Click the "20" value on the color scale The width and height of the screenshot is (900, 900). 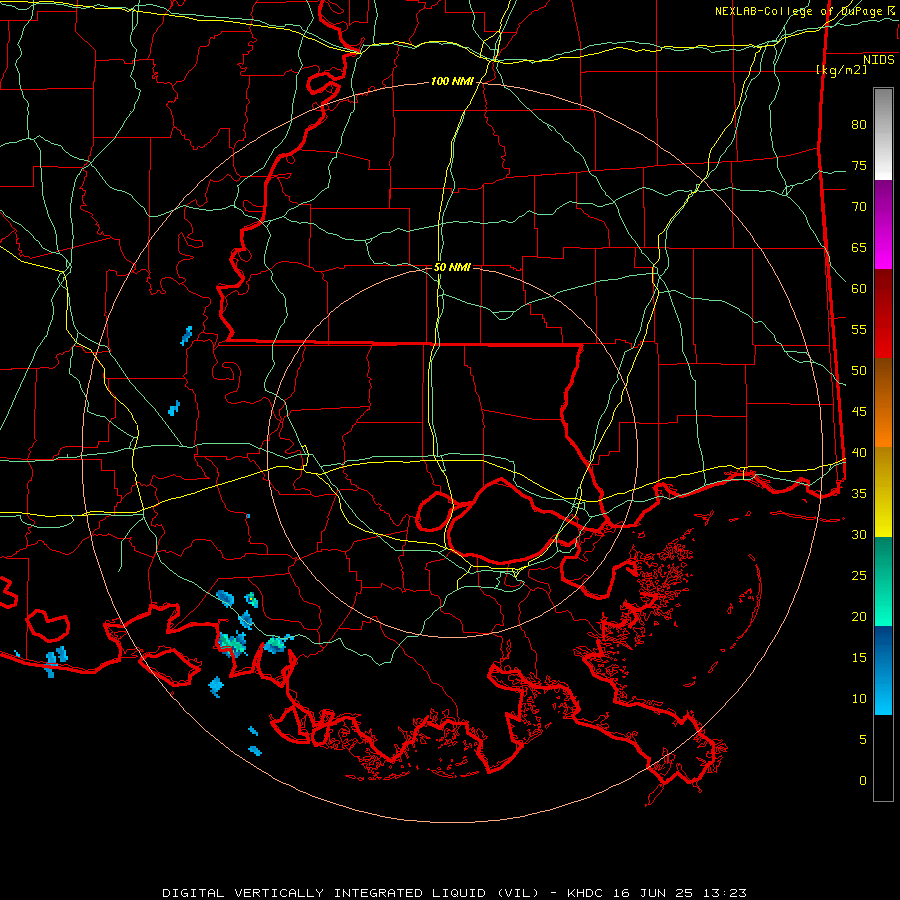(859, 617)
